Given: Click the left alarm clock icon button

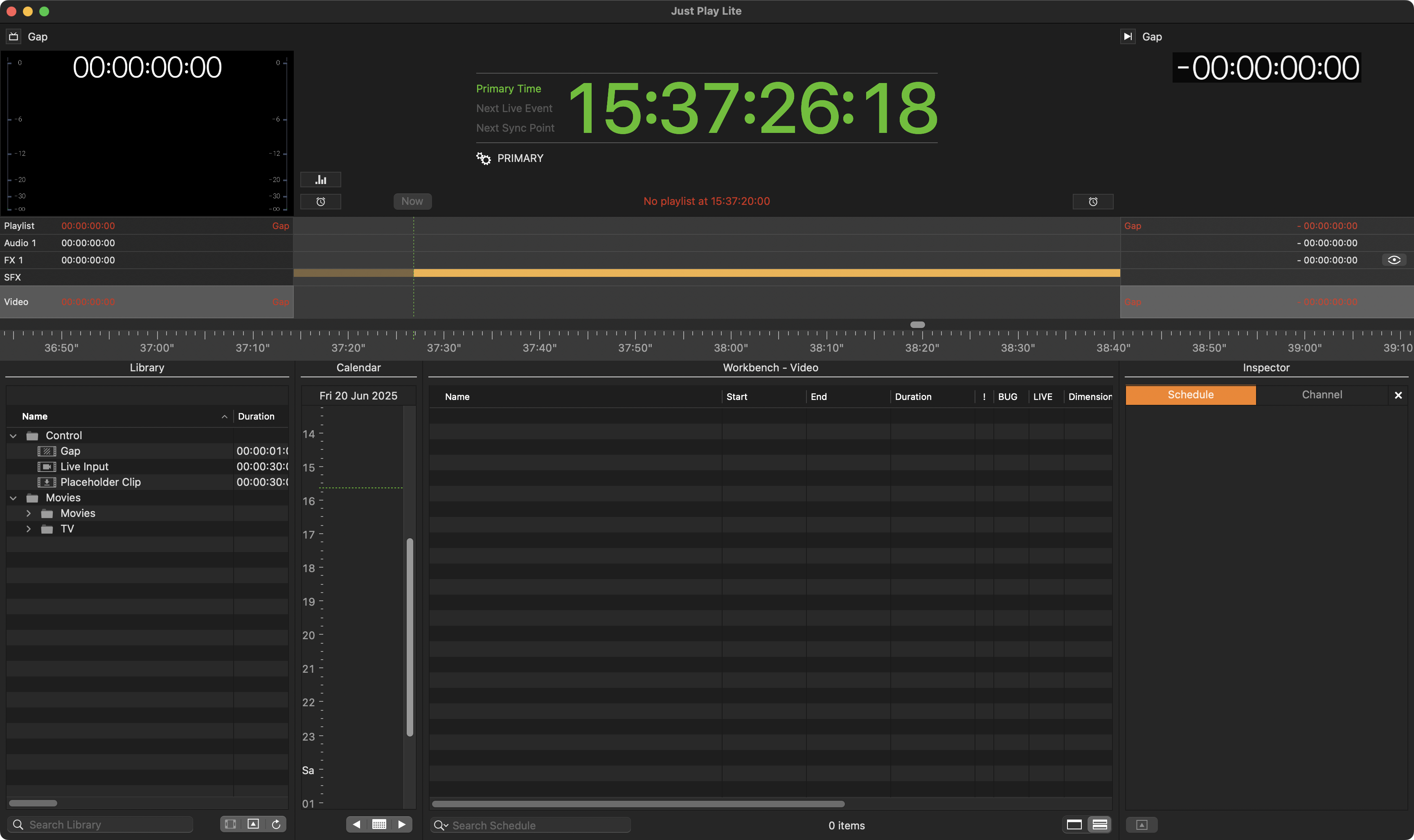Looking at the screenshot, I should [x=320, y=202].
